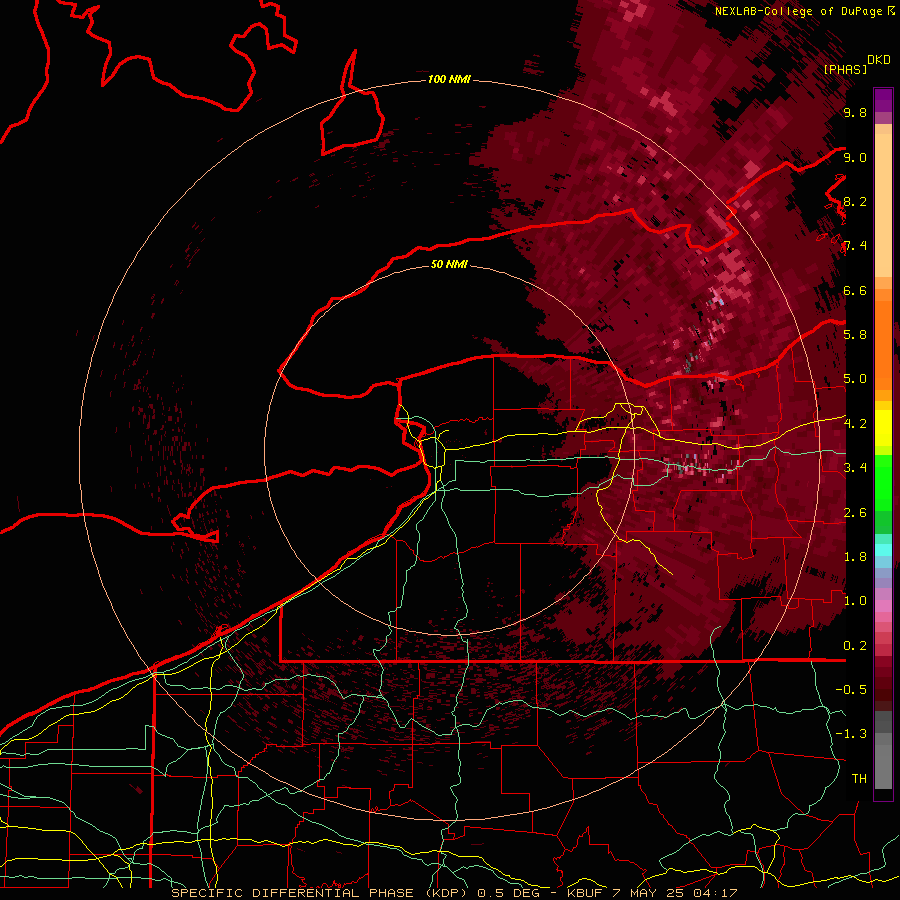Click the NEXLAB-College of DuPage label

[x=800, y=11]
